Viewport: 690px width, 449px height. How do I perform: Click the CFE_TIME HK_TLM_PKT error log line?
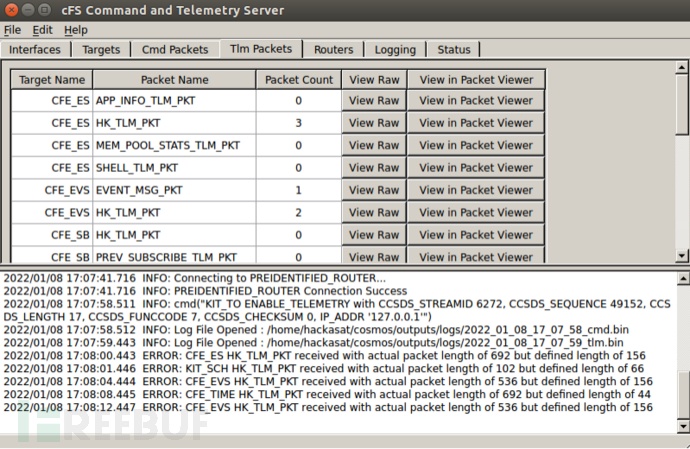327,394
